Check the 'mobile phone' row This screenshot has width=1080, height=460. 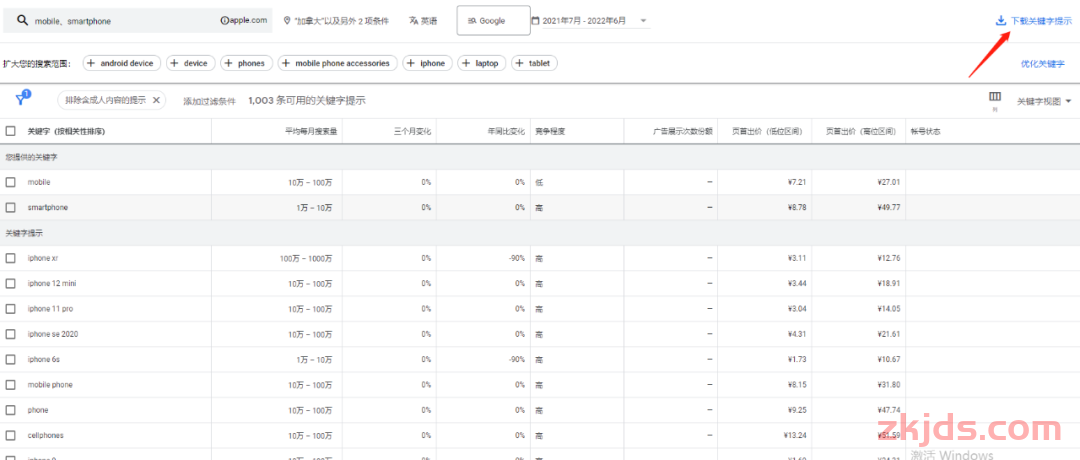point(10,385)
